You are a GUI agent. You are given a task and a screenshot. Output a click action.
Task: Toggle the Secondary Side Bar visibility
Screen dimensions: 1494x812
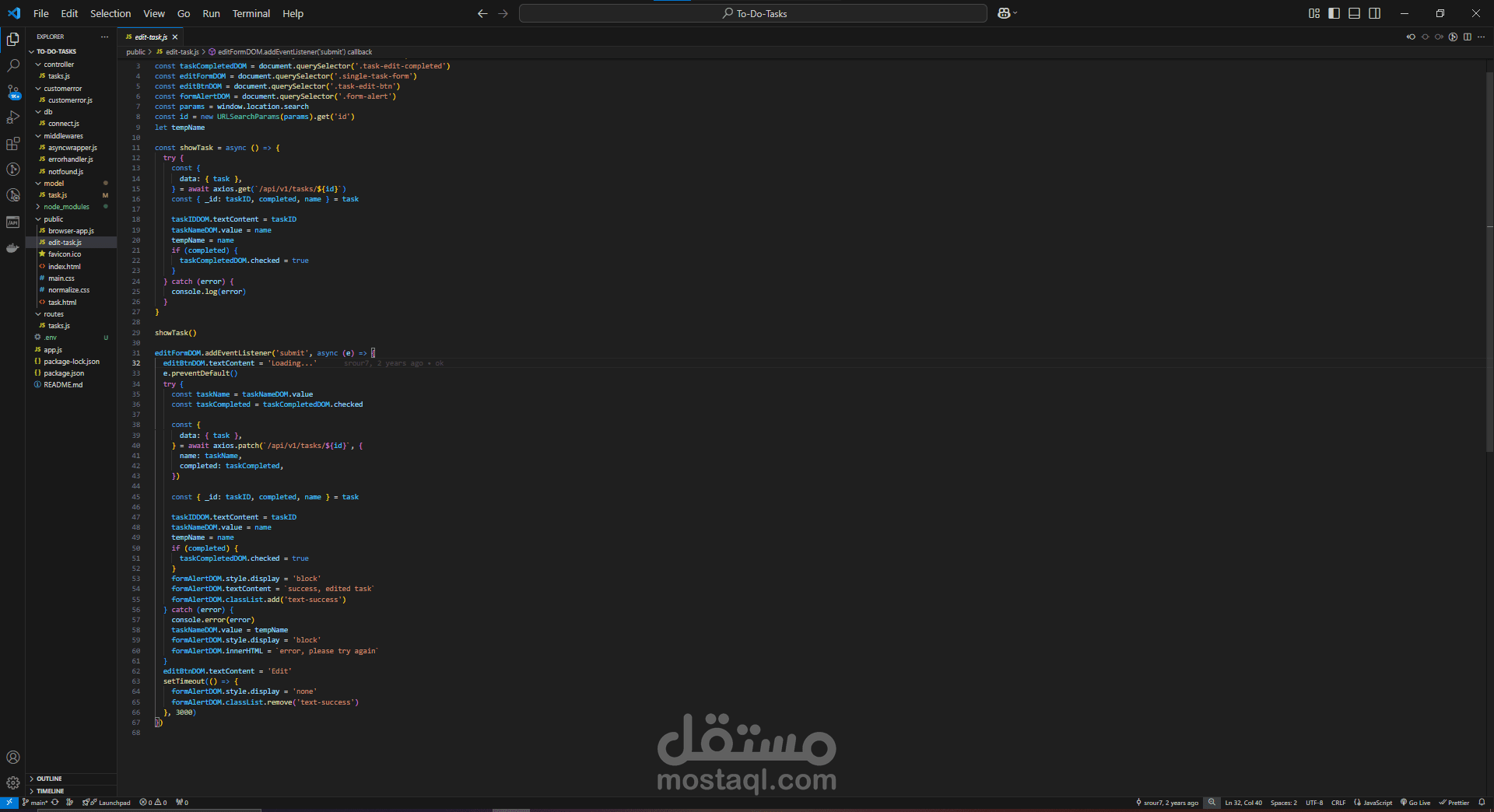pos(1375,13)
